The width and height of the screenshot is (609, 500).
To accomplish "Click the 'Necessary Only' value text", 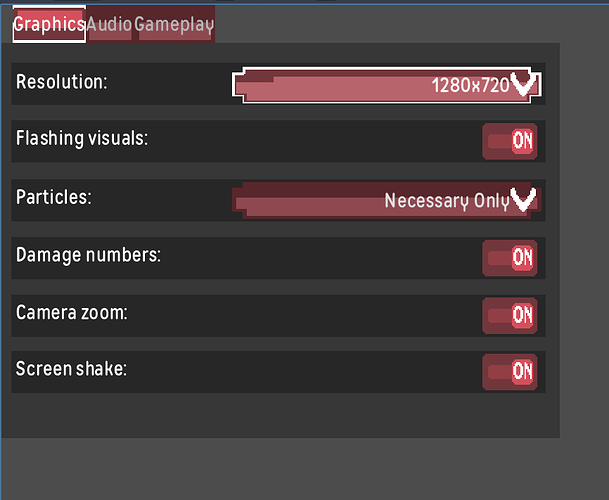I will [x=447, y=201].
